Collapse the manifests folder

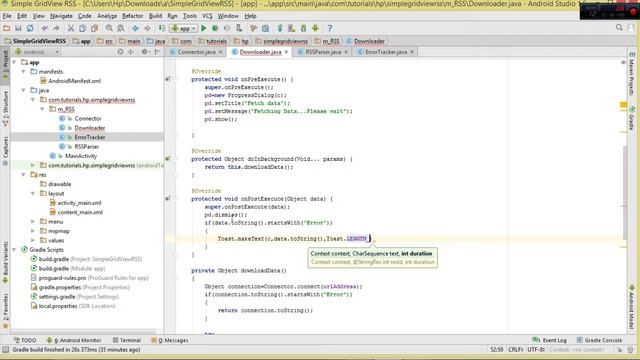pyautogui.click(x=24, y=71)
